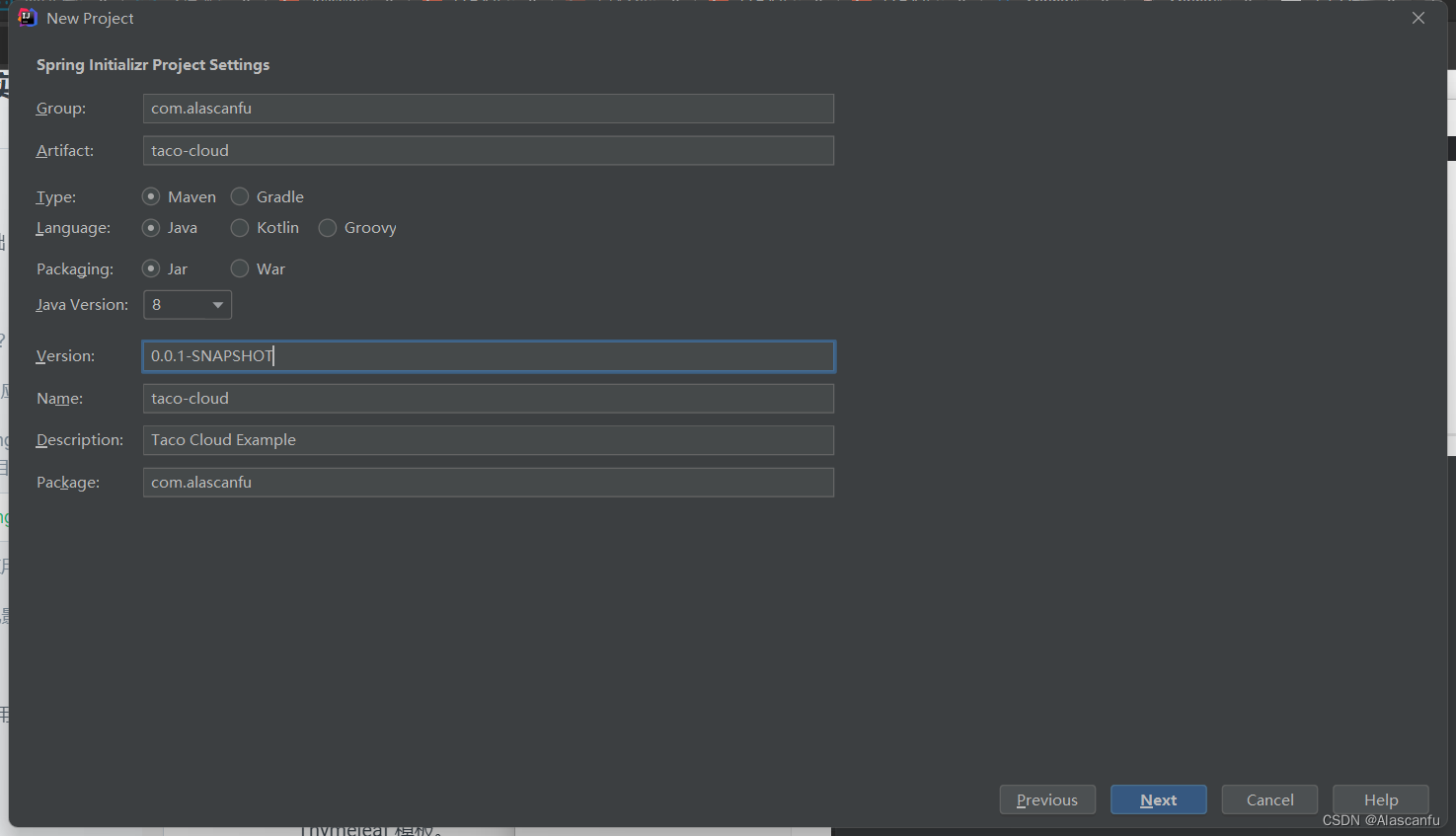The height and width of the screenshot is (836, 1456).
Task: Cancel the project wizard
Action: (1269, 799)
